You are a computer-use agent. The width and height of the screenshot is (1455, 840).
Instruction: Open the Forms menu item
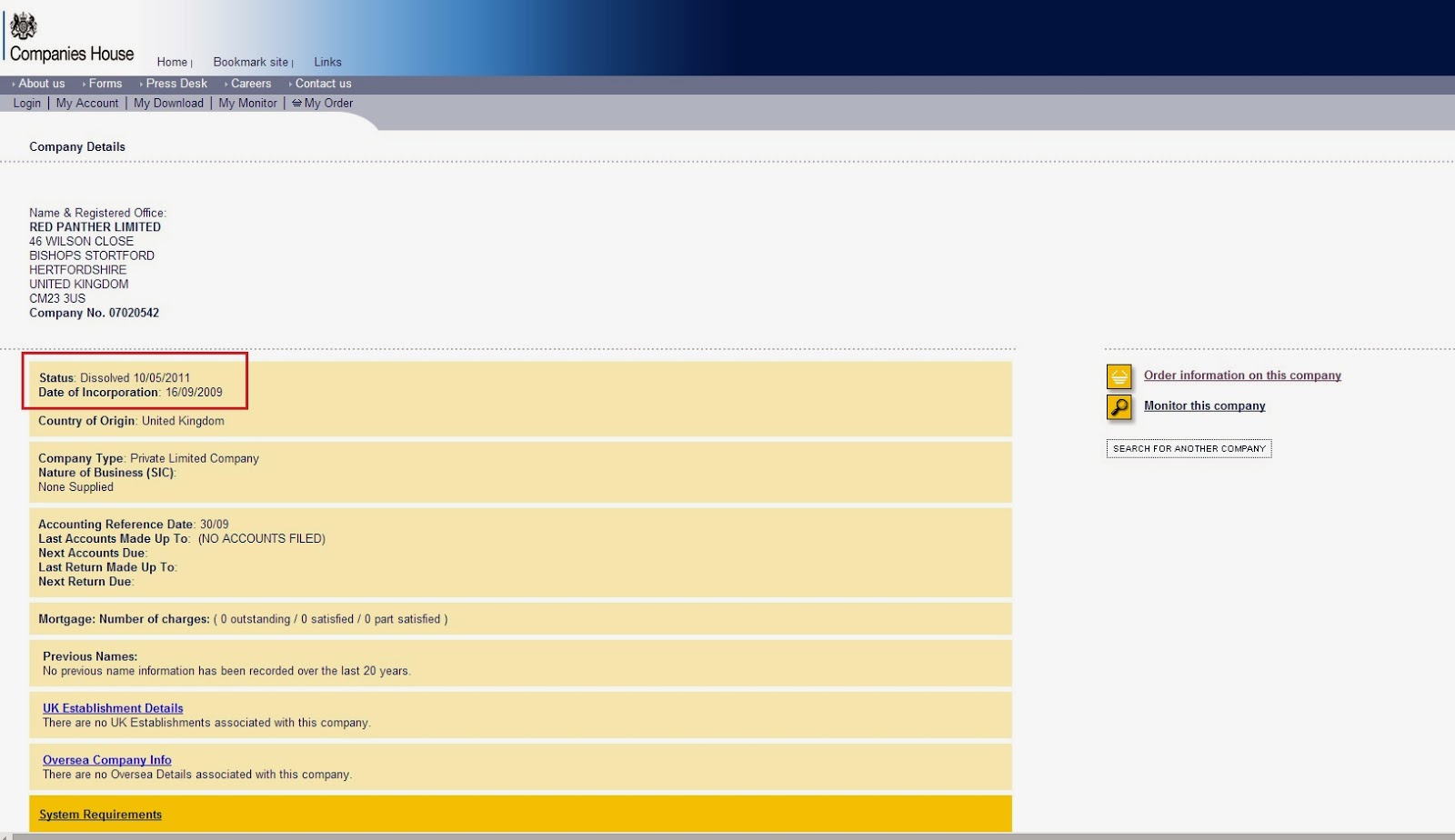105,84
